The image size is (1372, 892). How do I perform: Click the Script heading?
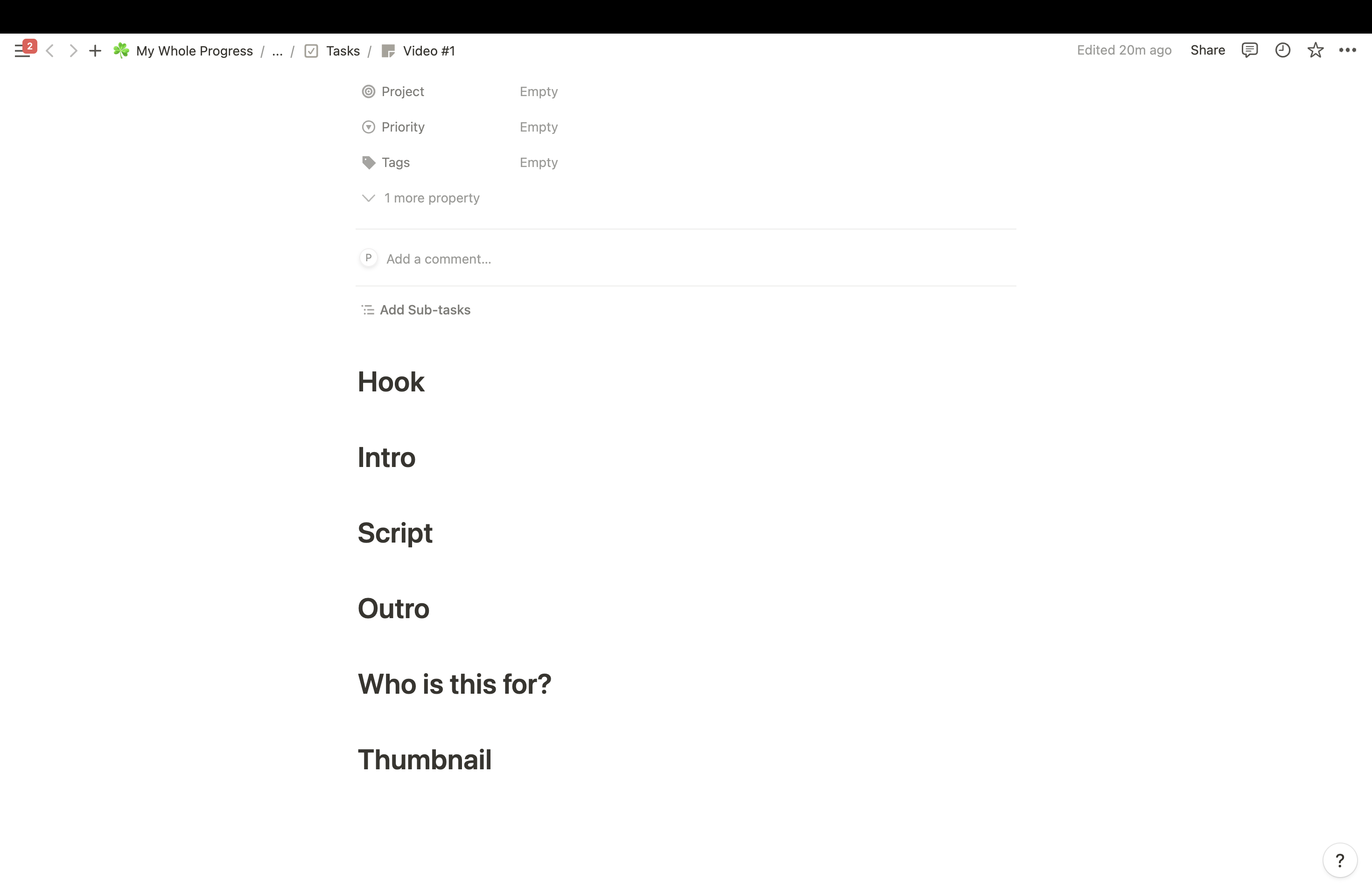[395, 533]
